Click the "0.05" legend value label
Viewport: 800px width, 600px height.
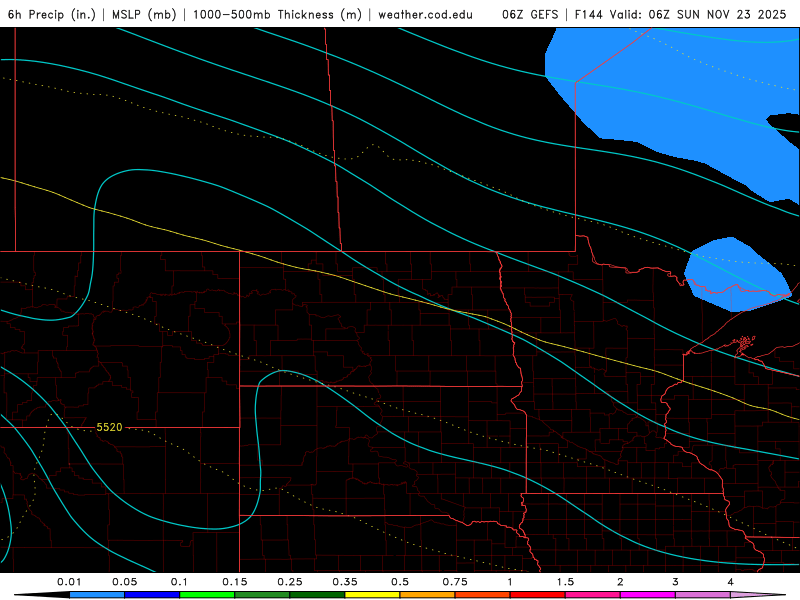tap(124, 582)
